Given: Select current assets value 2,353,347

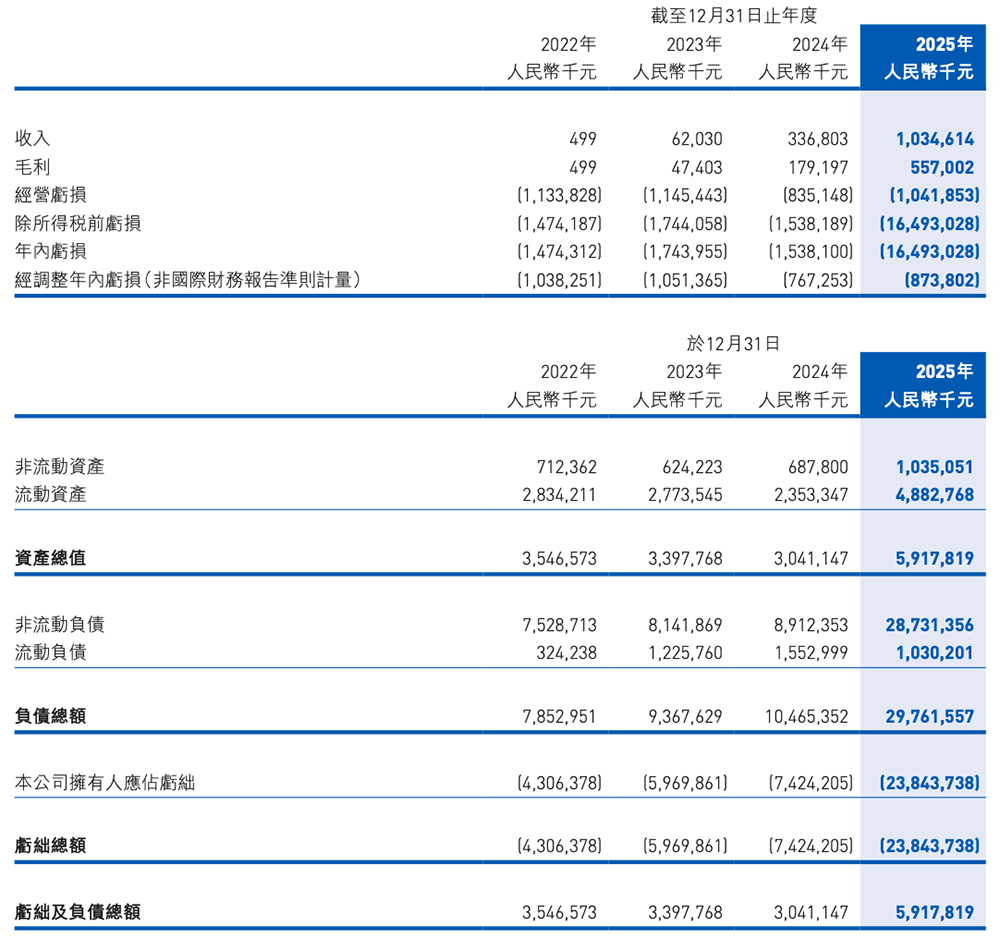Looking at the screenshot, I should click(811, 495).
